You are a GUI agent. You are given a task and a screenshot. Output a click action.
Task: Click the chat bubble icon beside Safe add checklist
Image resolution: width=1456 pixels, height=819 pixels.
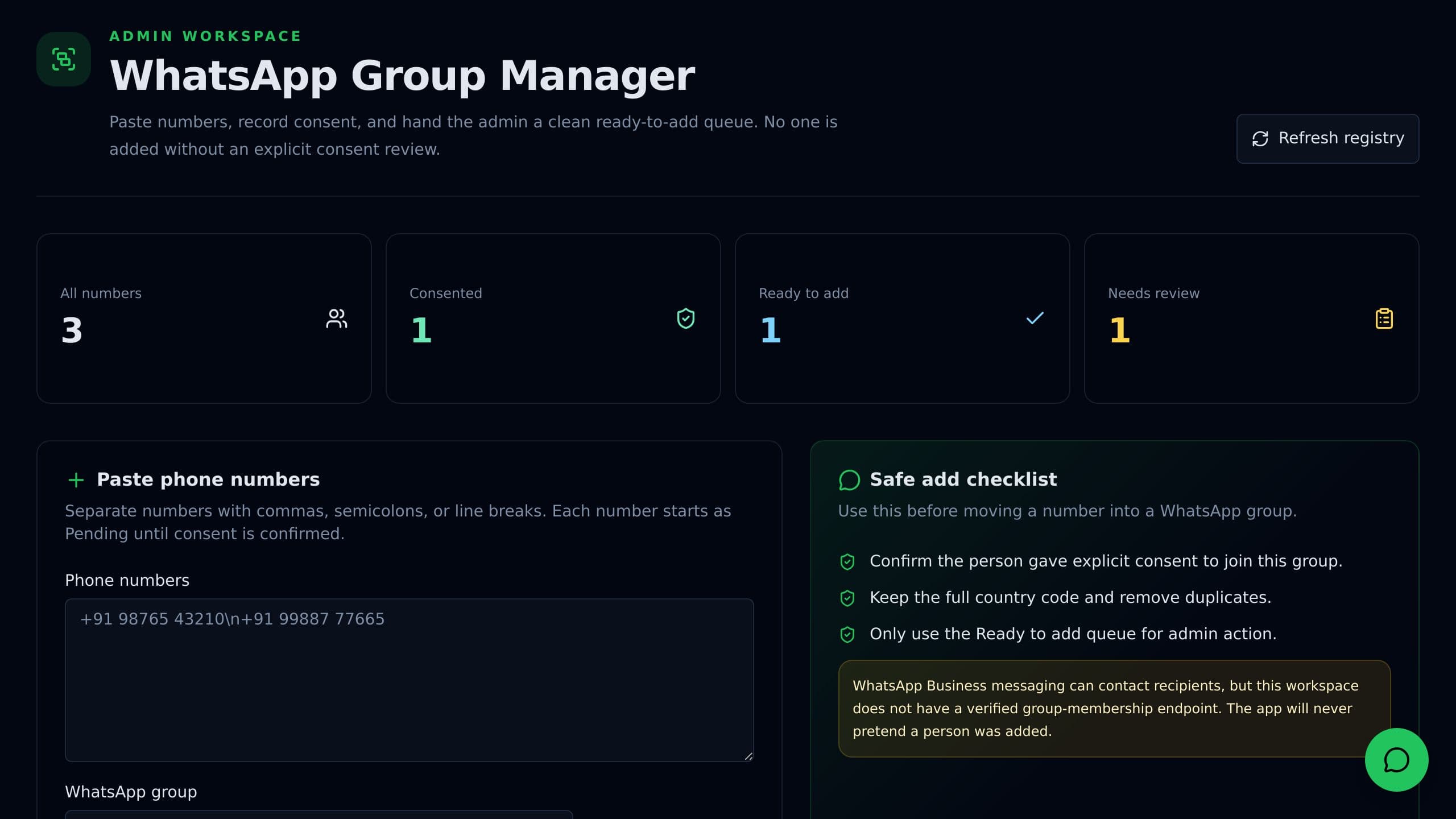pyautogui.click(x=849, y=480)
